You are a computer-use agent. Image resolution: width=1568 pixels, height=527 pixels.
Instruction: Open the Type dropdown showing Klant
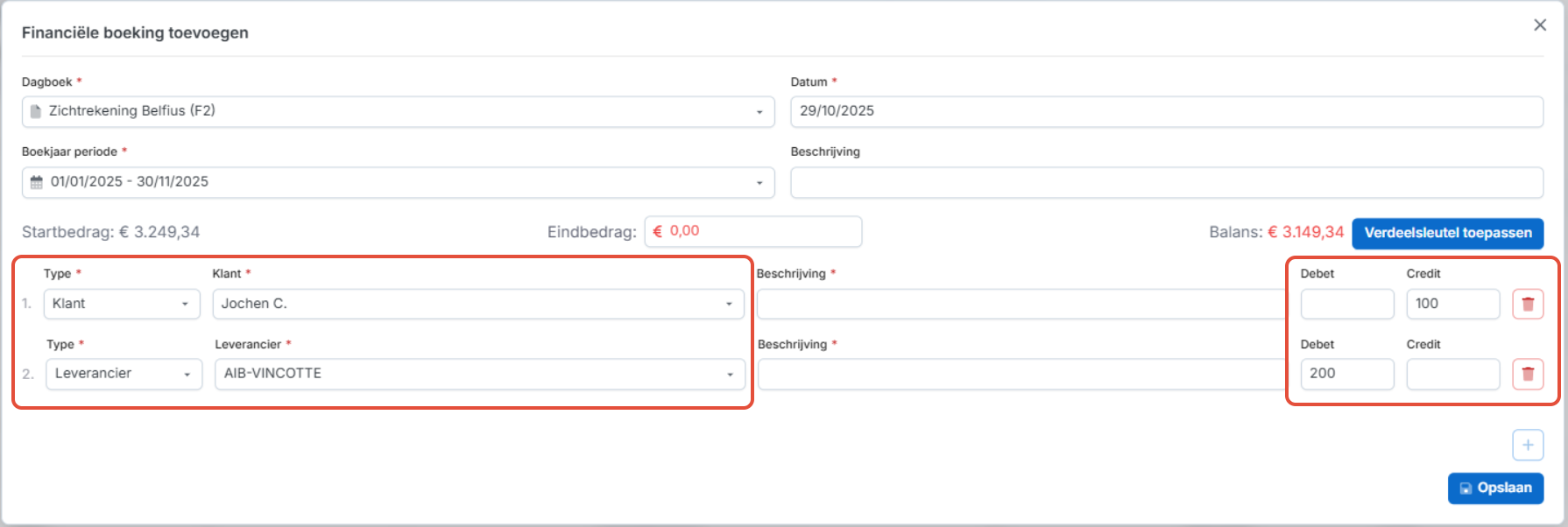tap(122, 304)
